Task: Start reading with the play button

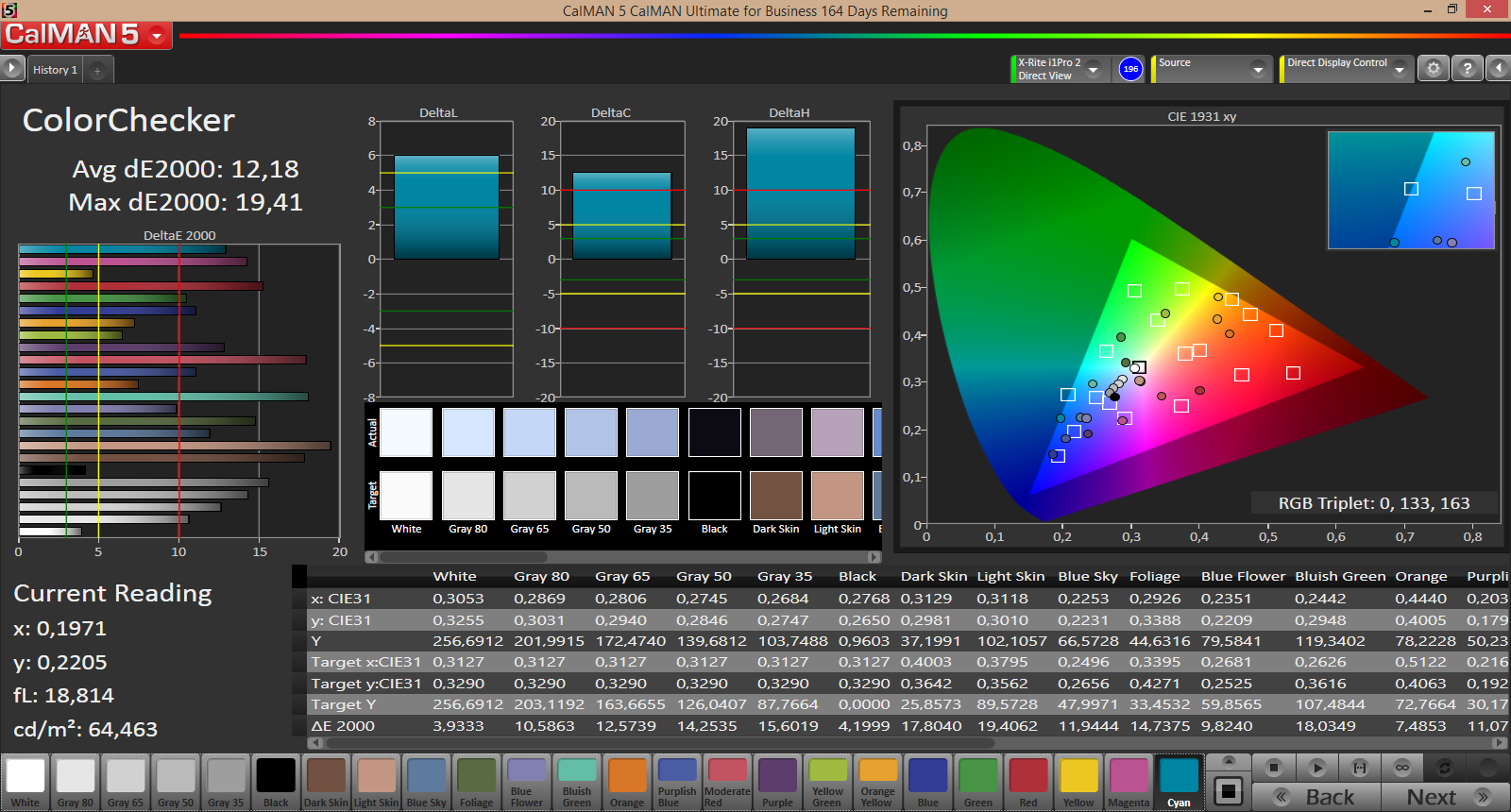Action: point(1316,768)
